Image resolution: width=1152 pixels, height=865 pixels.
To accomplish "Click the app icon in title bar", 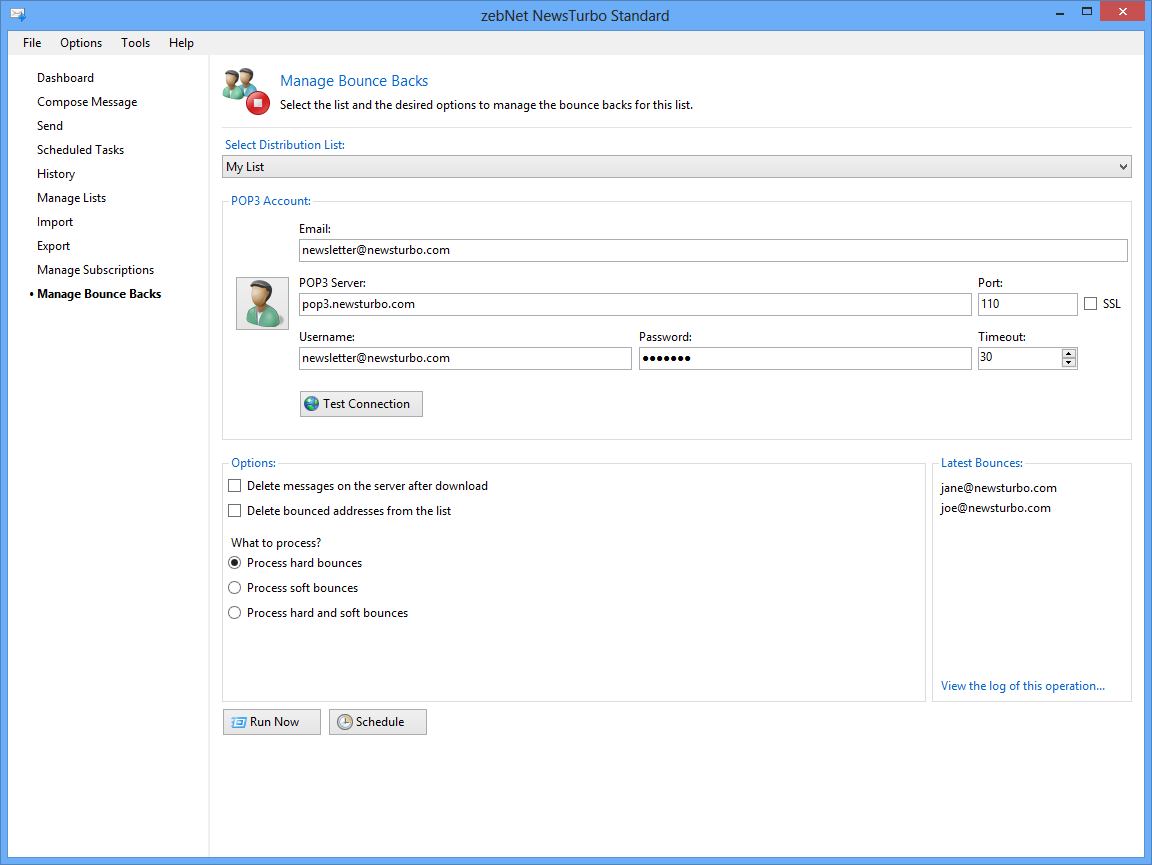I will coord(17,15).
